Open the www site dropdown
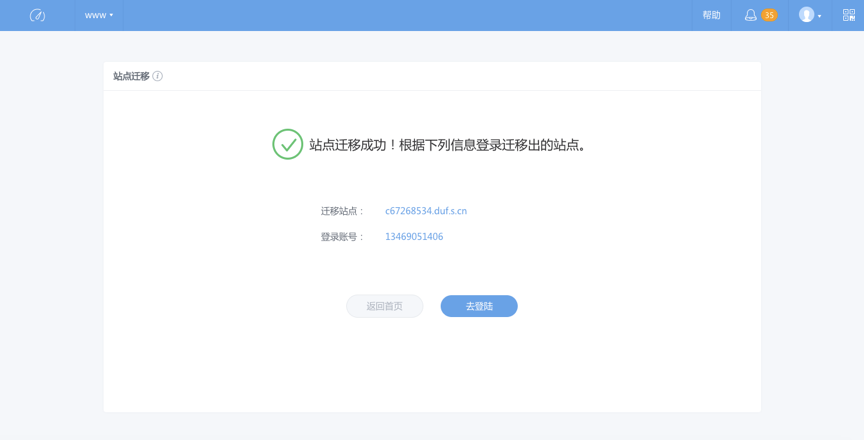 99,15
